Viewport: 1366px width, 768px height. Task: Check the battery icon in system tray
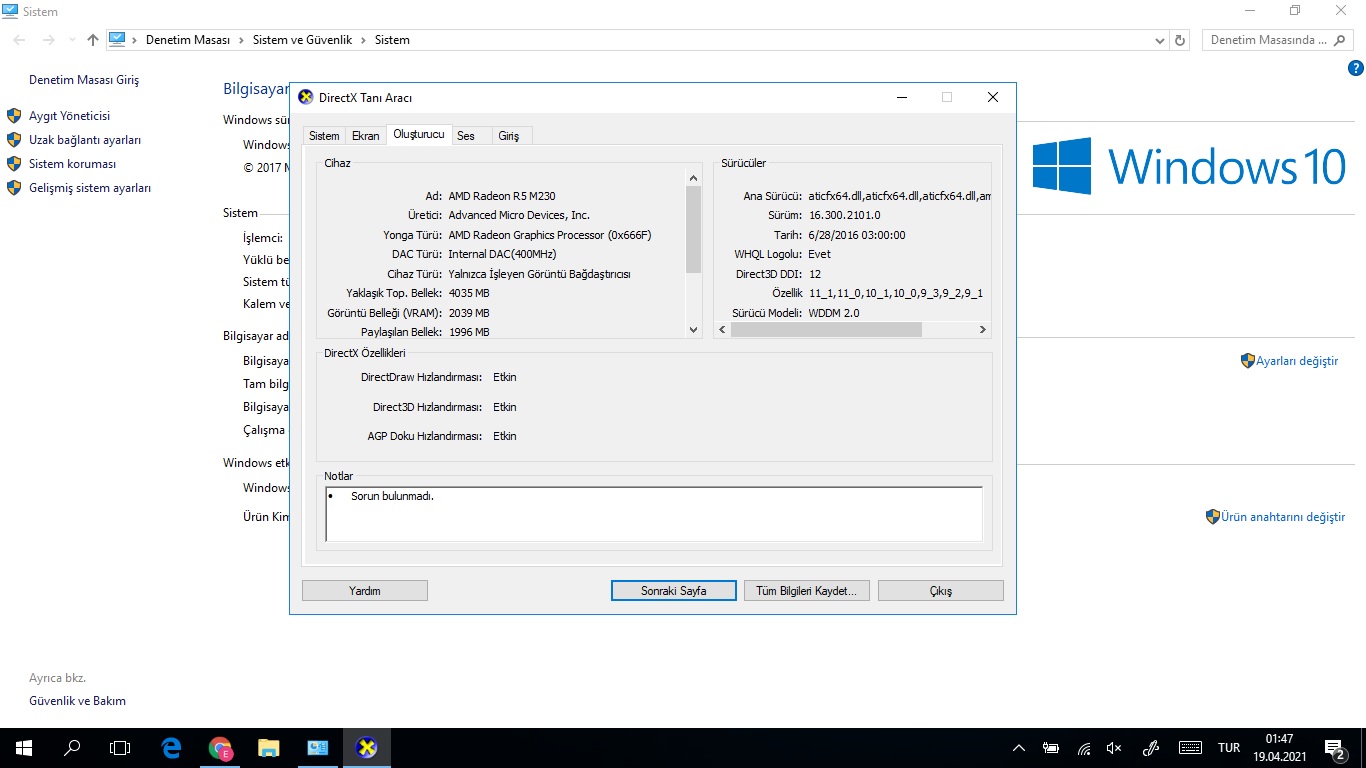(1051, 748)
